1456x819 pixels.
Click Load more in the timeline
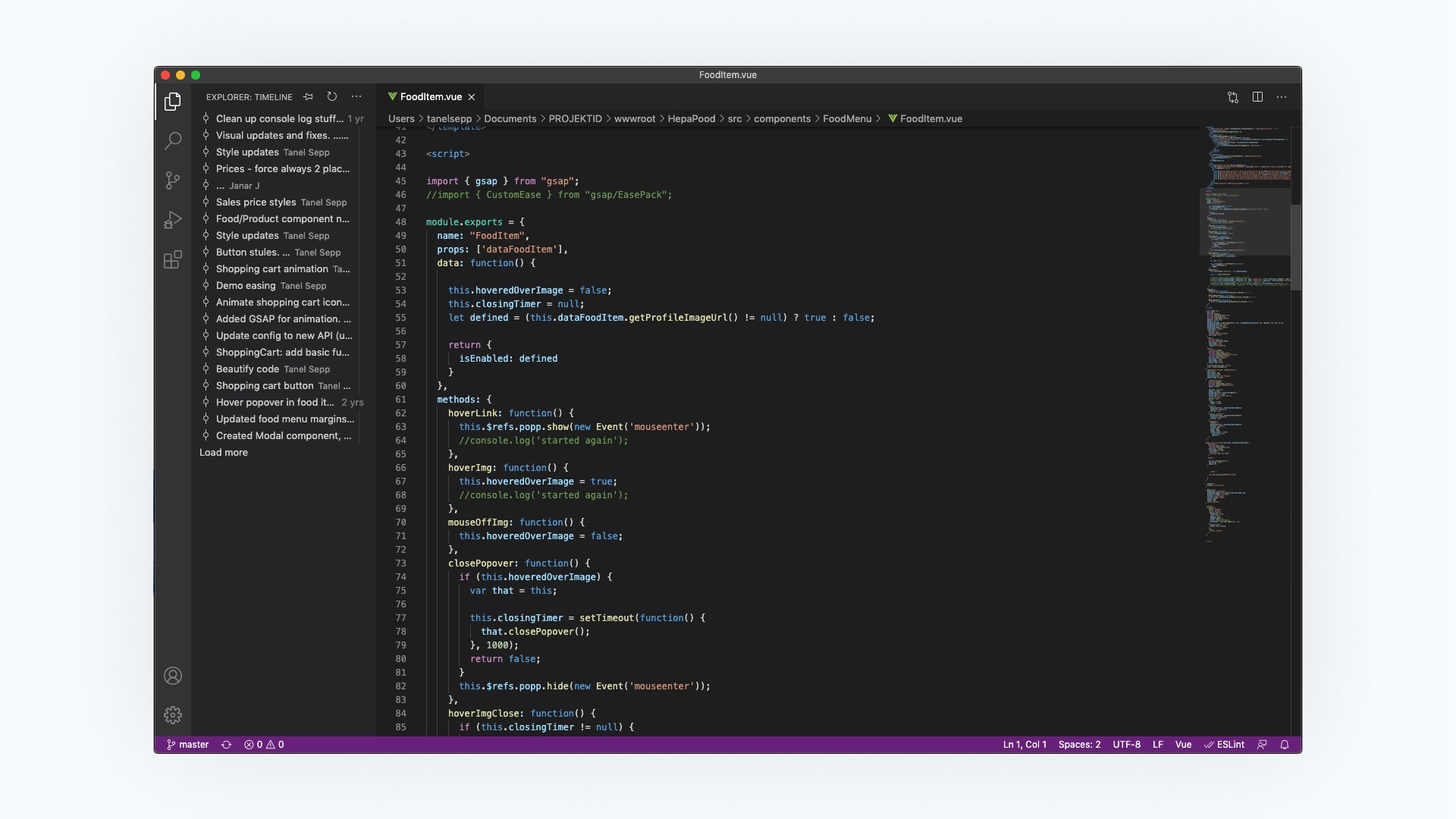(224, 453)
